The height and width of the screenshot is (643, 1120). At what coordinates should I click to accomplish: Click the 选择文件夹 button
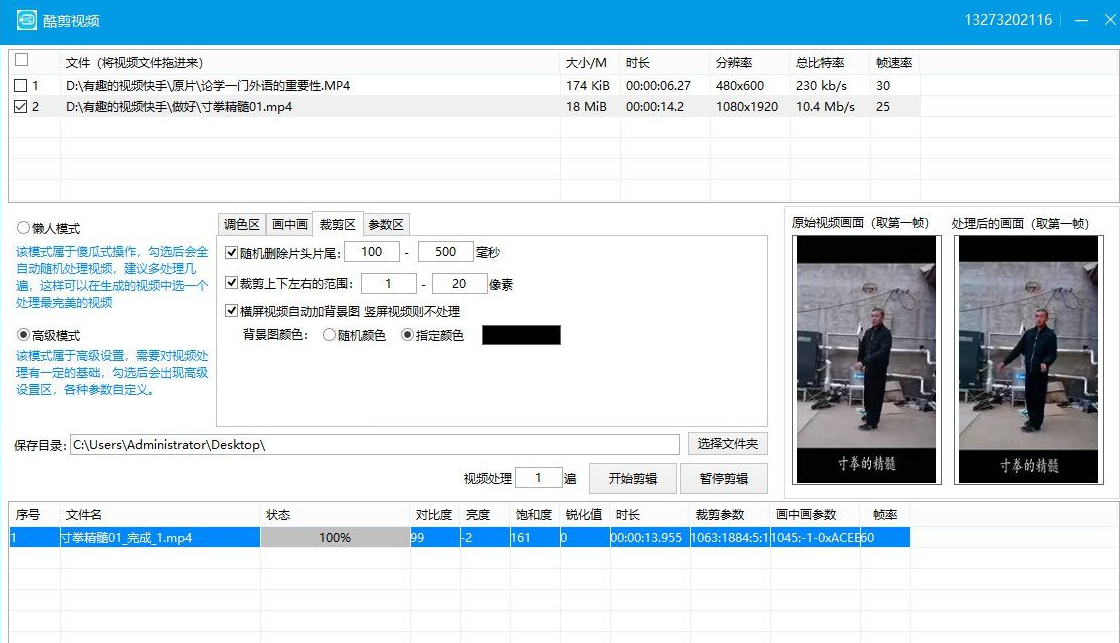pos(728,443)
